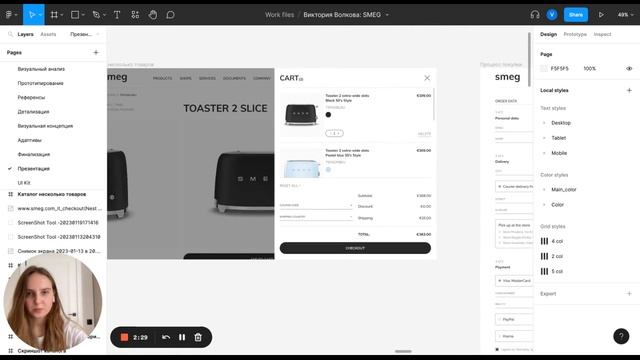Open the file name dropdown arrow

coord(387,15)
